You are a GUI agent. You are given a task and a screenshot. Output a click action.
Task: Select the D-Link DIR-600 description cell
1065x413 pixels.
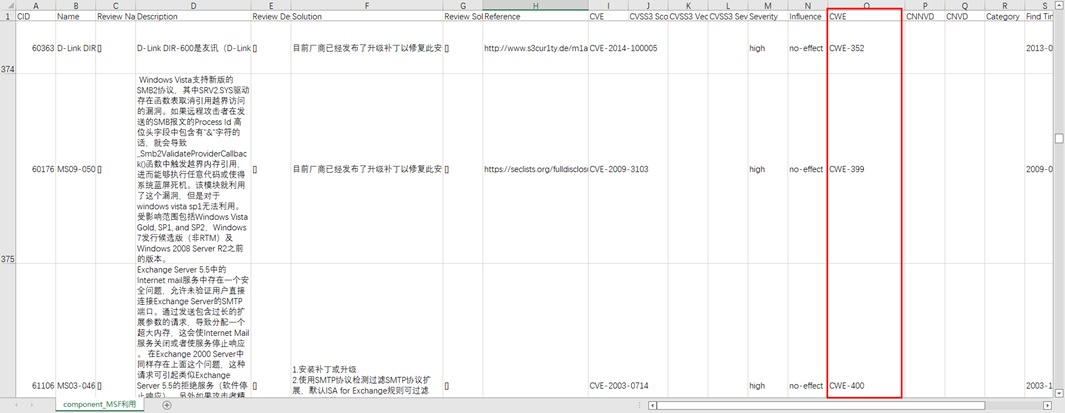pyautogui.click(x=194, y=48)
